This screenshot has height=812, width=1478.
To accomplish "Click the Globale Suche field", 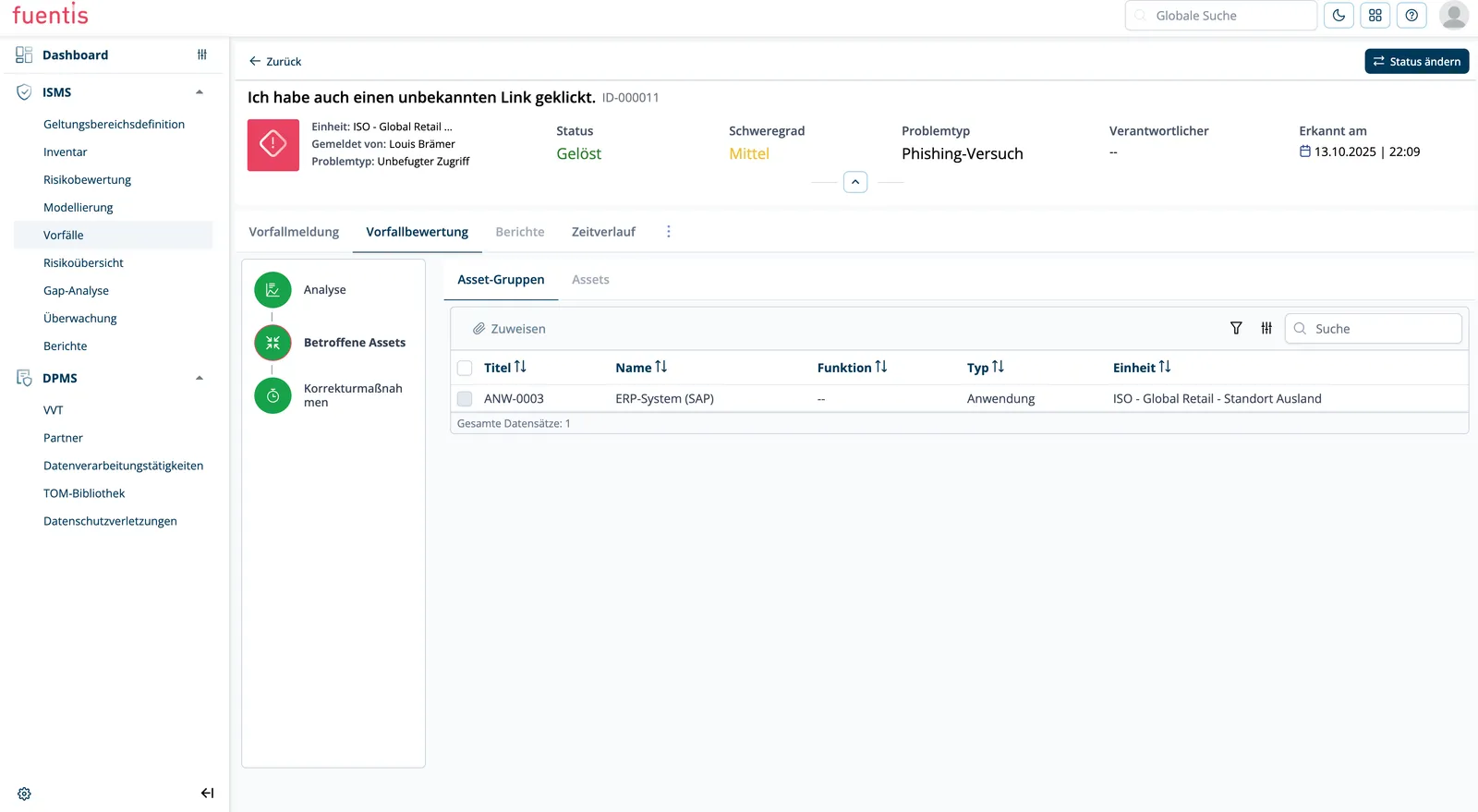I will [1220, 16].
